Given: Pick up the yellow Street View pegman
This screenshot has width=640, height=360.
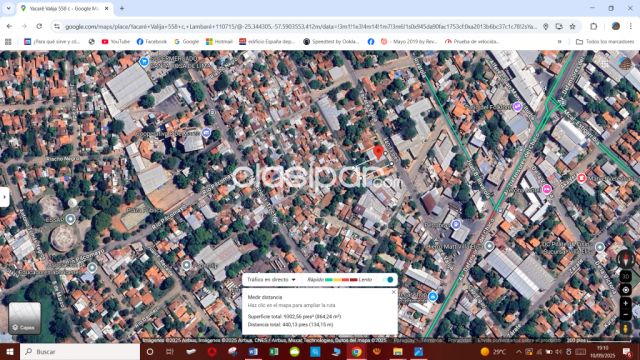Looking at the screenshot, I should pyautogui.click(x=625, y=328).
